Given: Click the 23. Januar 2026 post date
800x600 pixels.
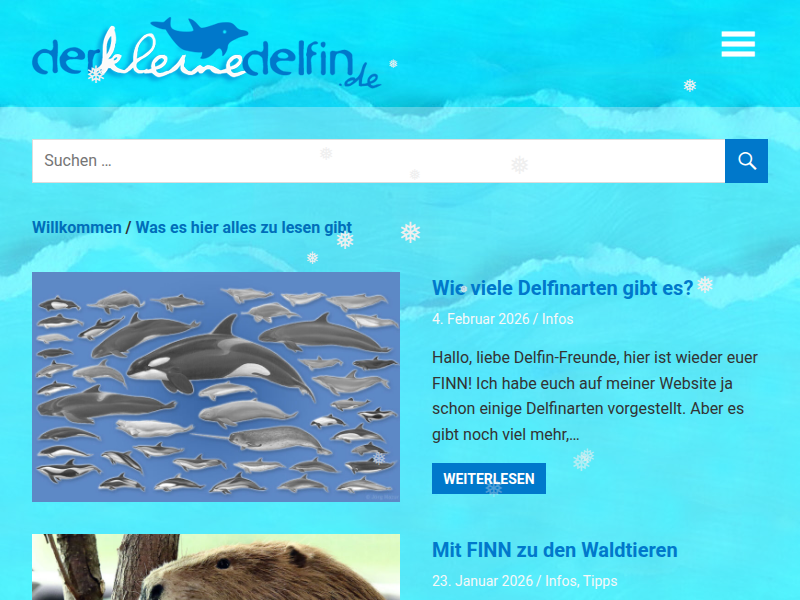Looking at the screenshot, I should (x=483, y=581).
